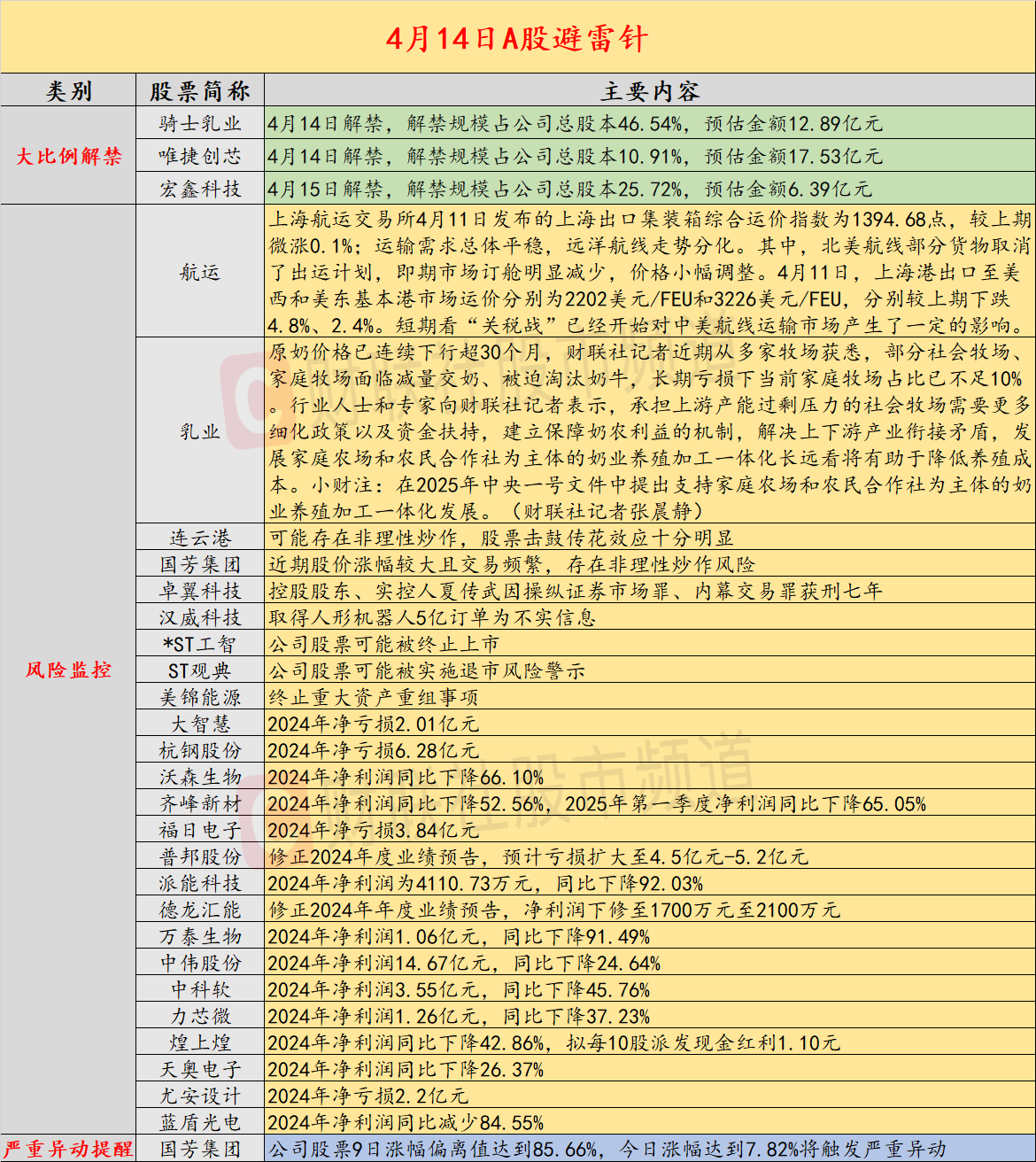This screenshot has height=1162, width=1036.
Task: Click the 风险监控 category cell
Action: [x=68, y=670]
